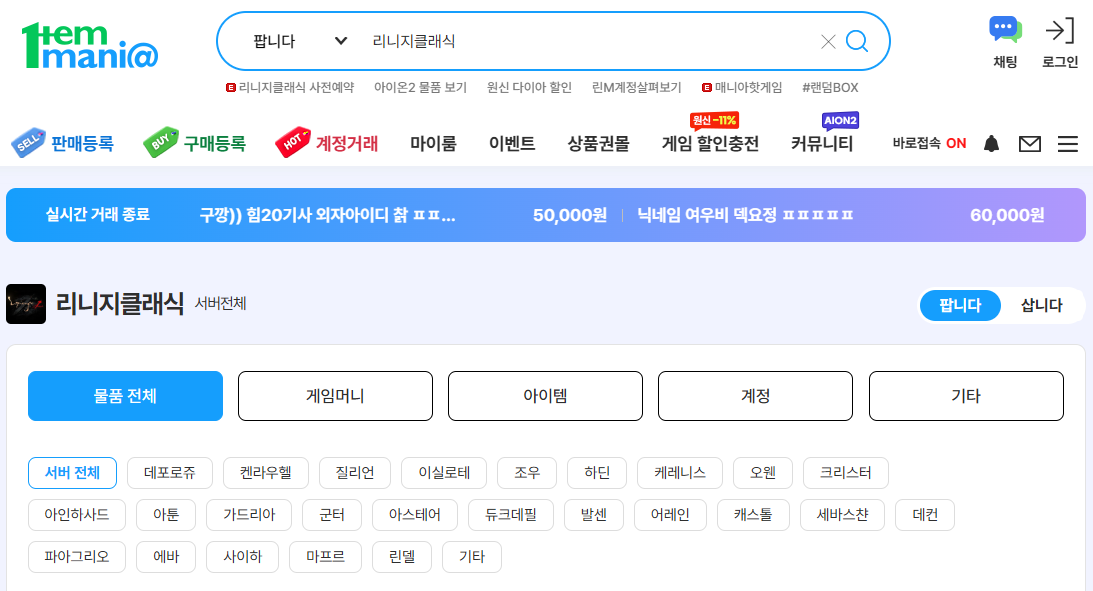Open 게임 할인충전 menu
Screen dimensions: 1093x591
click(710, 144)
